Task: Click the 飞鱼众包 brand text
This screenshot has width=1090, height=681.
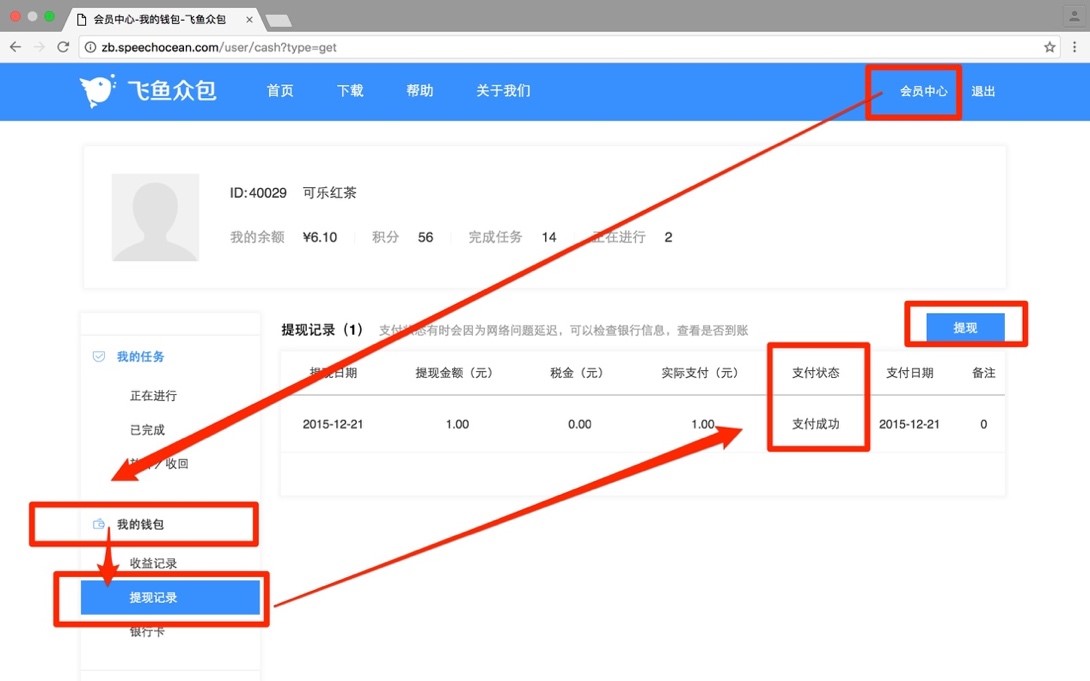Action: [172, 90]
